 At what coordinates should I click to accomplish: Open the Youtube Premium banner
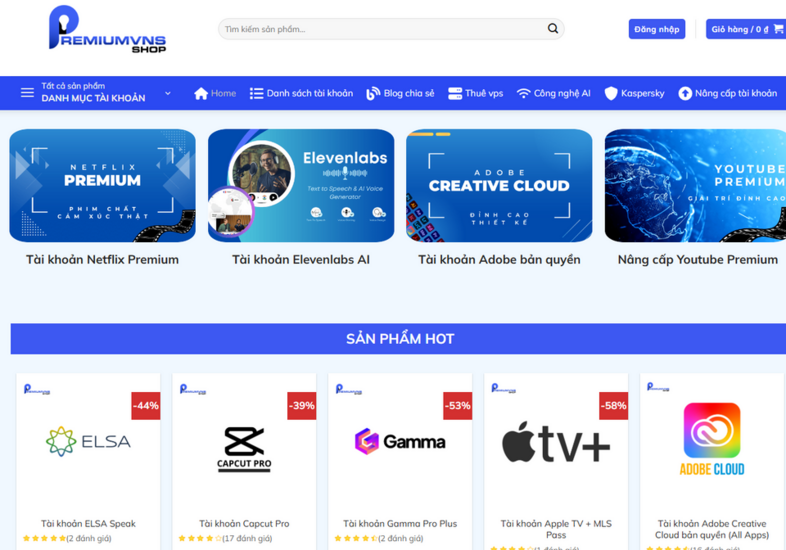[x=695, y=186]
